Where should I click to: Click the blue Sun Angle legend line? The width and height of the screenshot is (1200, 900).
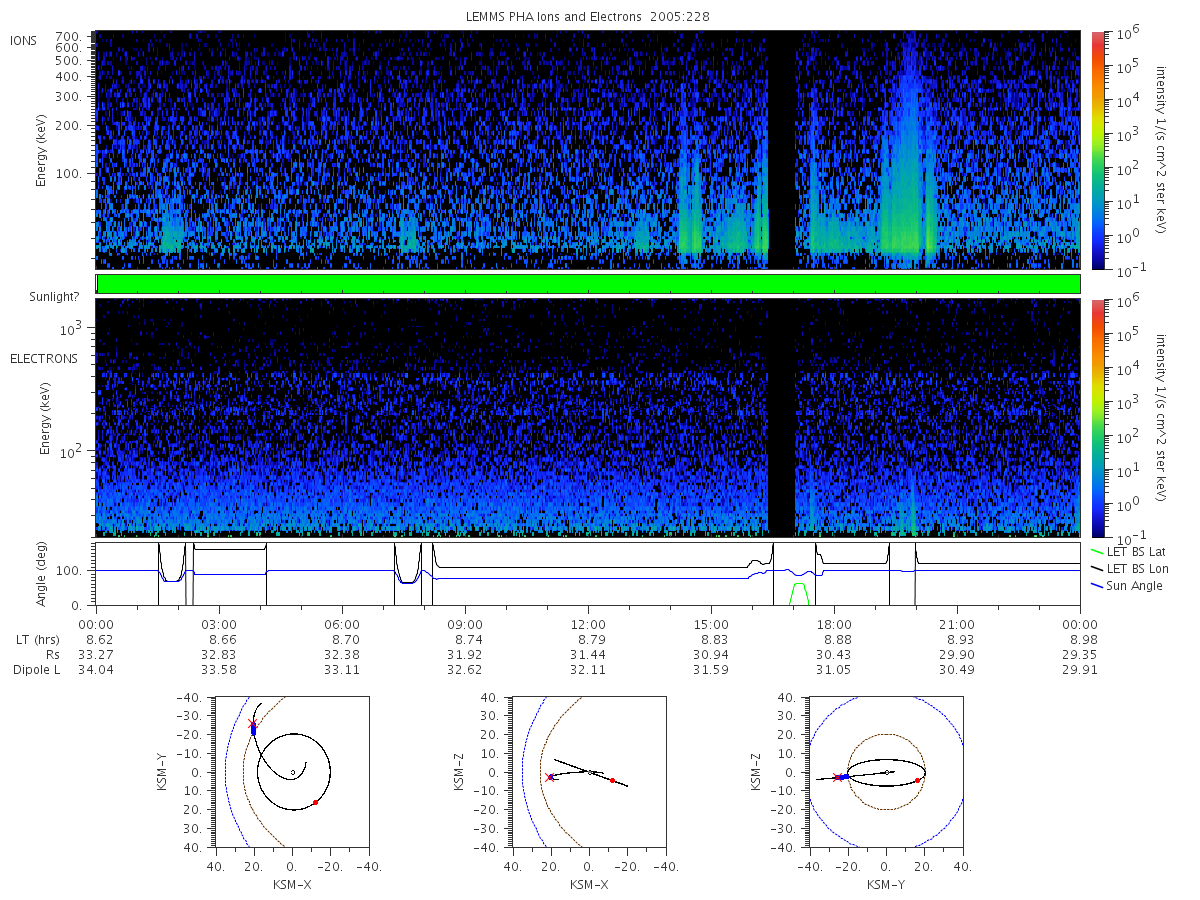(x=1097, y=585)
